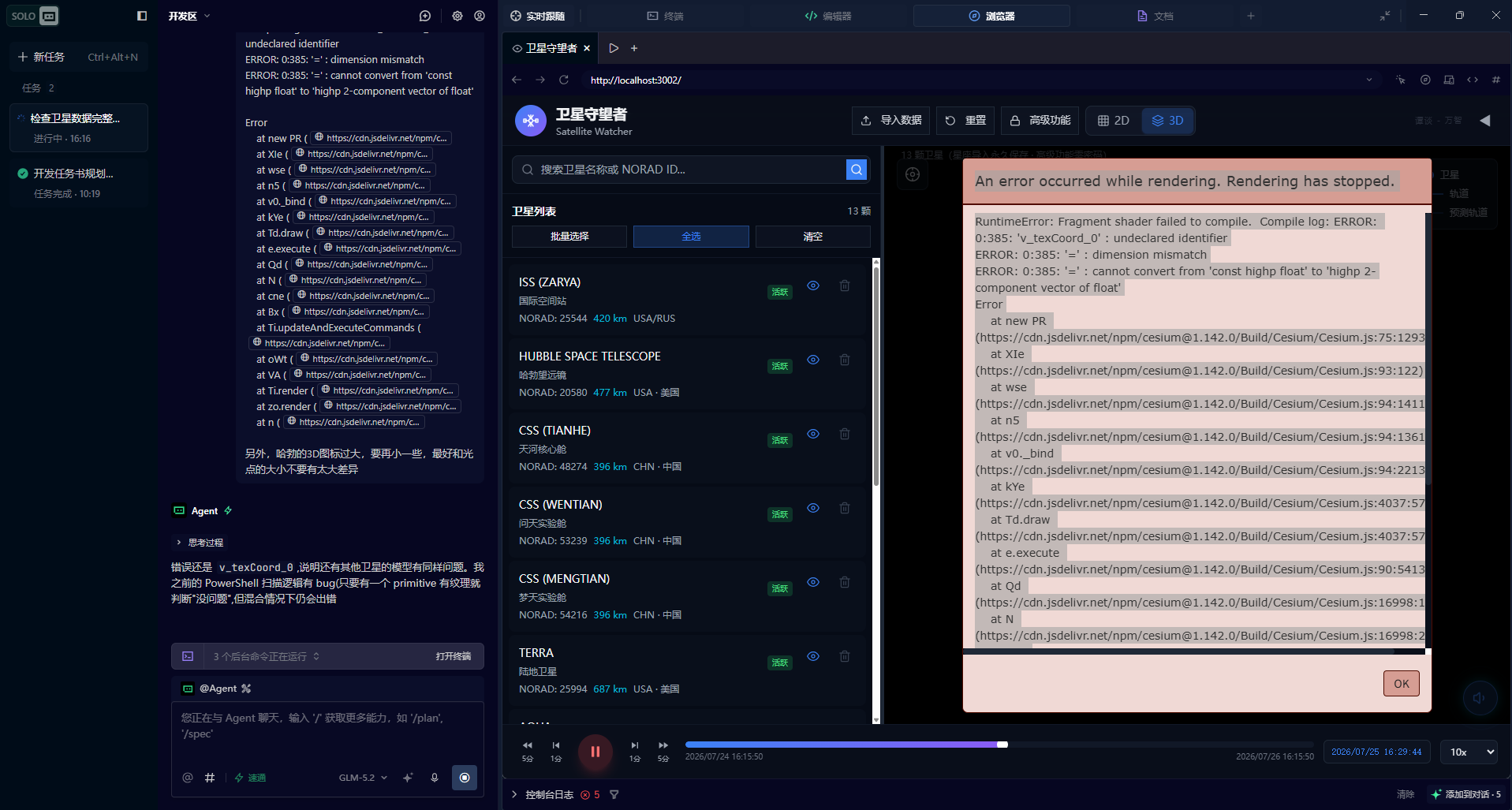
Task: Delete the TERRA satellite
Action: [845, 656]
